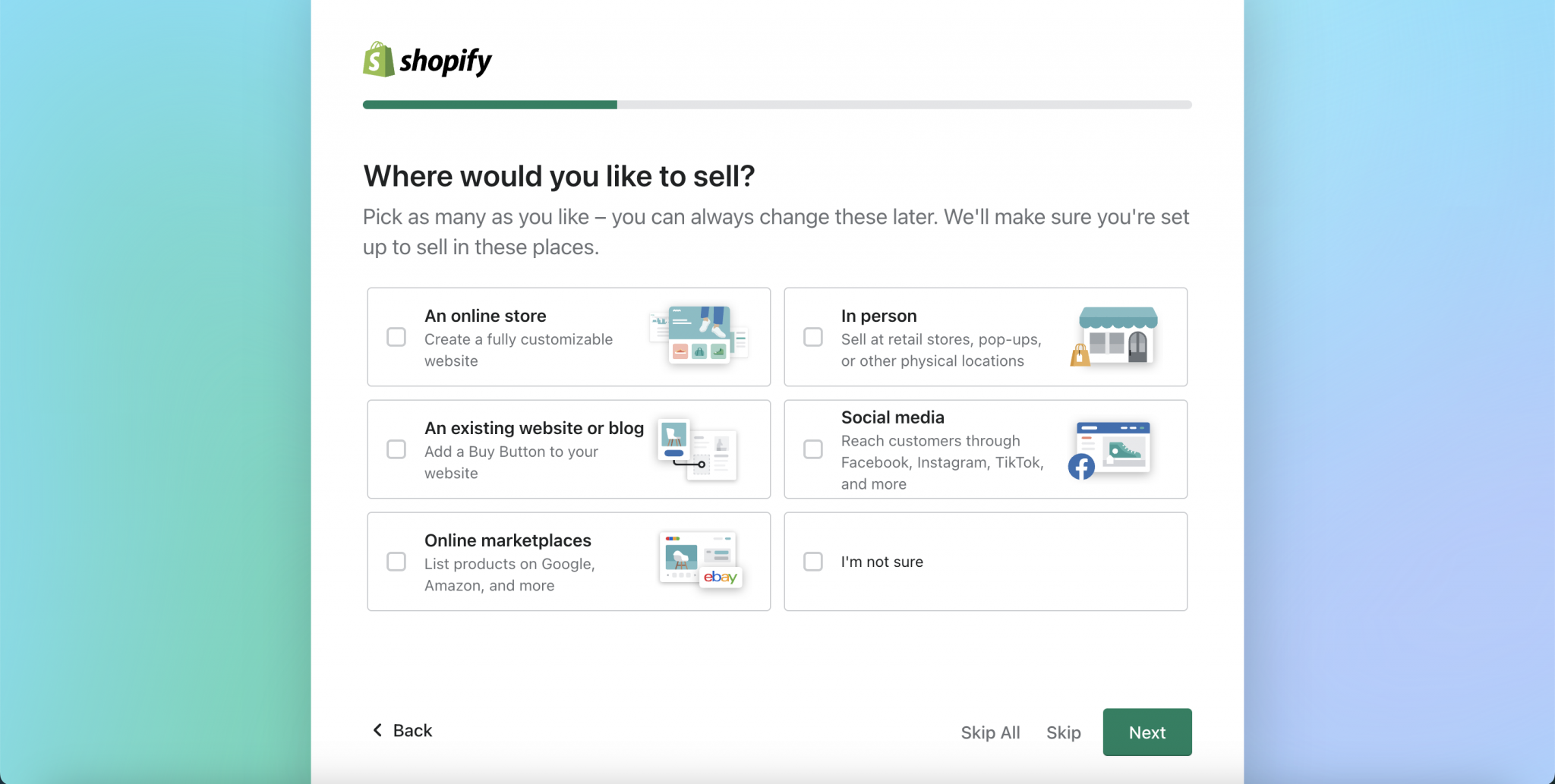Choose the I'm not sure option label
Viewport: 1555px width, 784px height.
(x=882, y=562)
